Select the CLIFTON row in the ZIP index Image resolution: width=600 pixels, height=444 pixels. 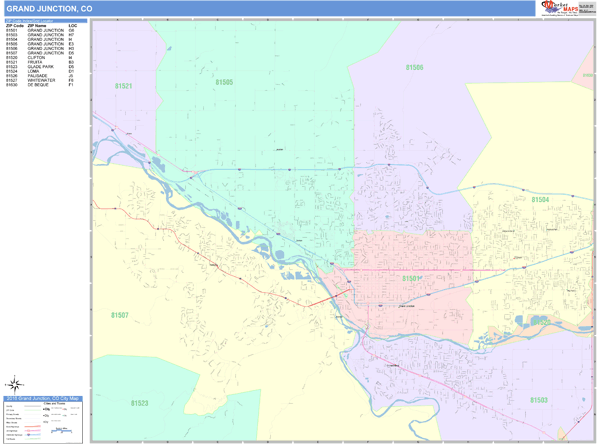coord(40,58)
